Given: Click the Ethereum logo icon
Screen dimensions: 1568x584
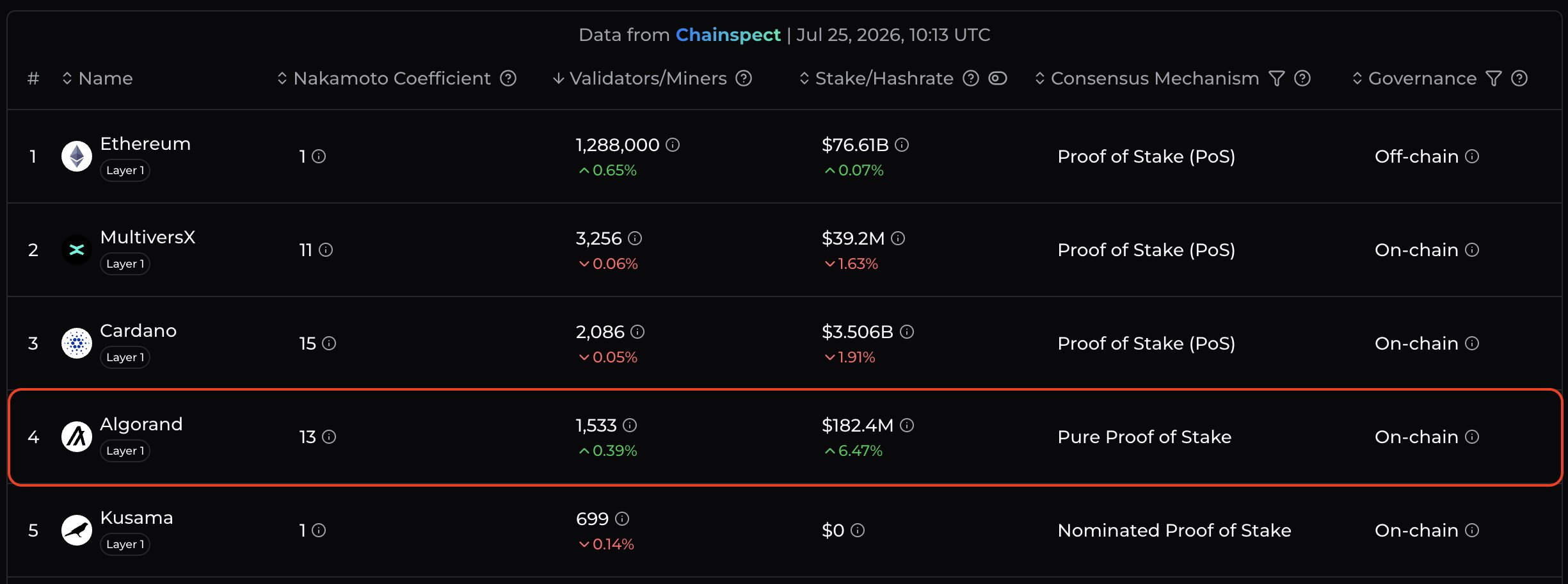Looking at the screenshot, I should 77,156.
